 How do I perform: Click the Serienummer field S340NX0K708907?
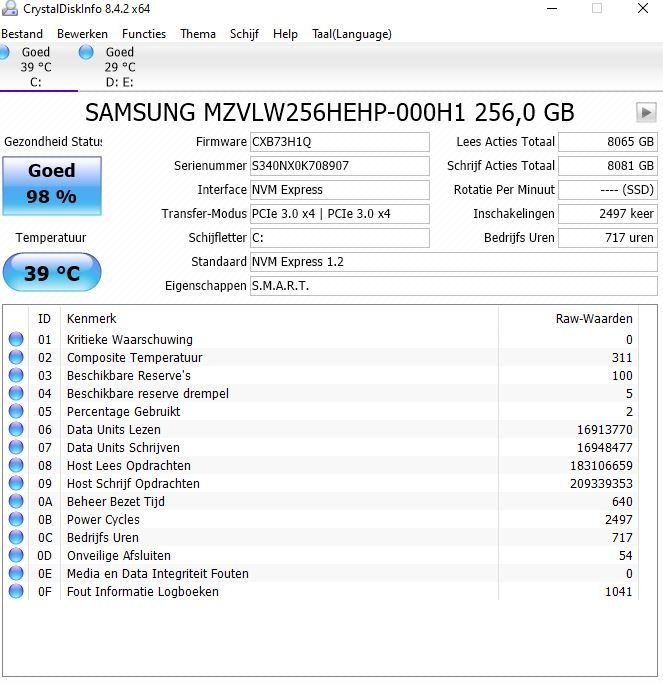pyautogui.click(x=339, y=166)
